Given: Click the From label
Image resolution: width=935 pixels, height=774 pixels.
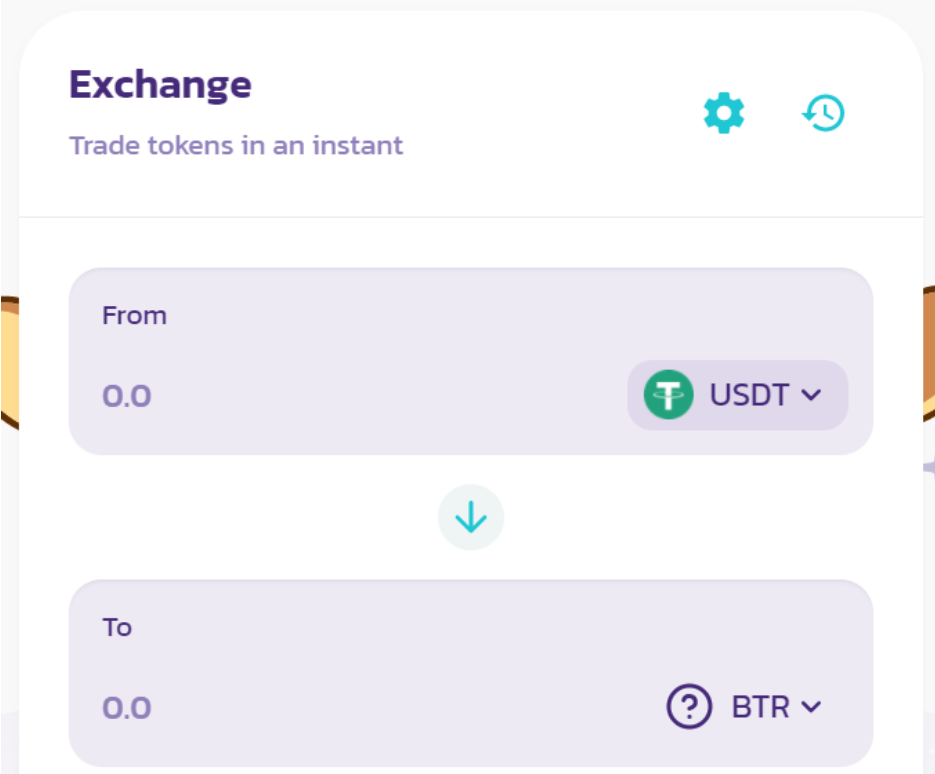Looking at the screenshot, I should 134,316.
